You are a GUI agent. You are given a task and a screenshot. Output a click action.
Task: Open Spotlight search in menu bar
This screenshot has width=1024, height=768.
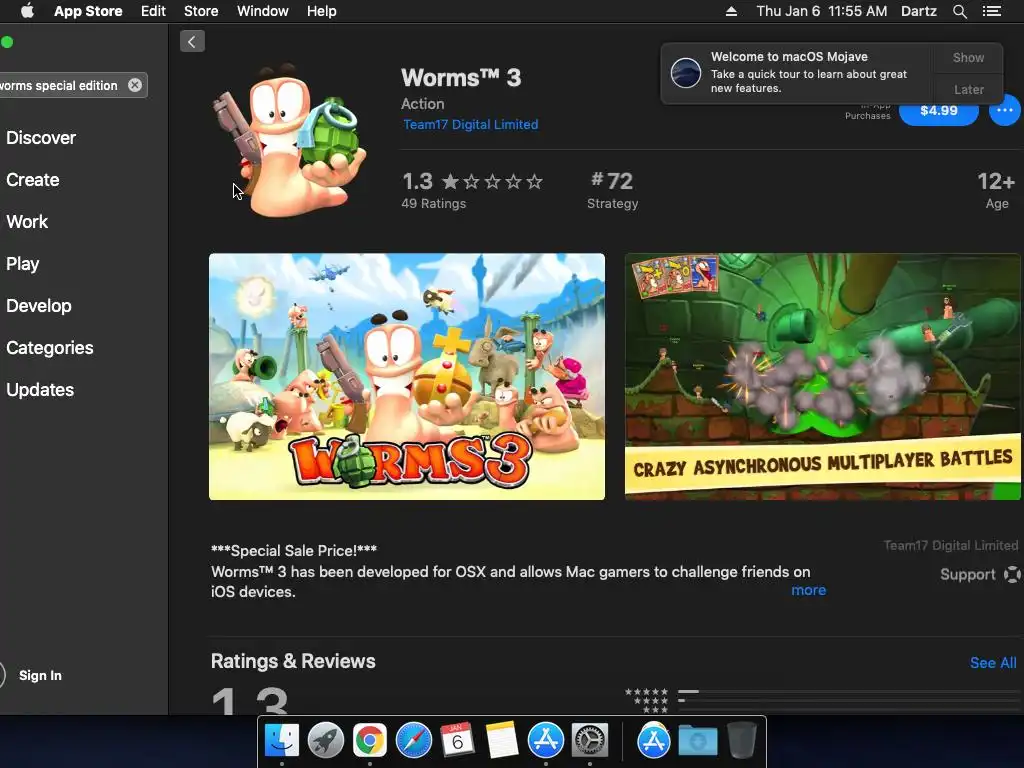click(959, 11)
